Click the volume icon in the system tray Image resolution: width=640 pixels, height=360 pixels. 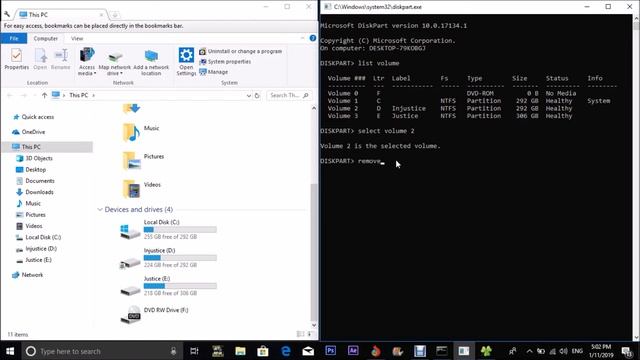tap(564, 351)
